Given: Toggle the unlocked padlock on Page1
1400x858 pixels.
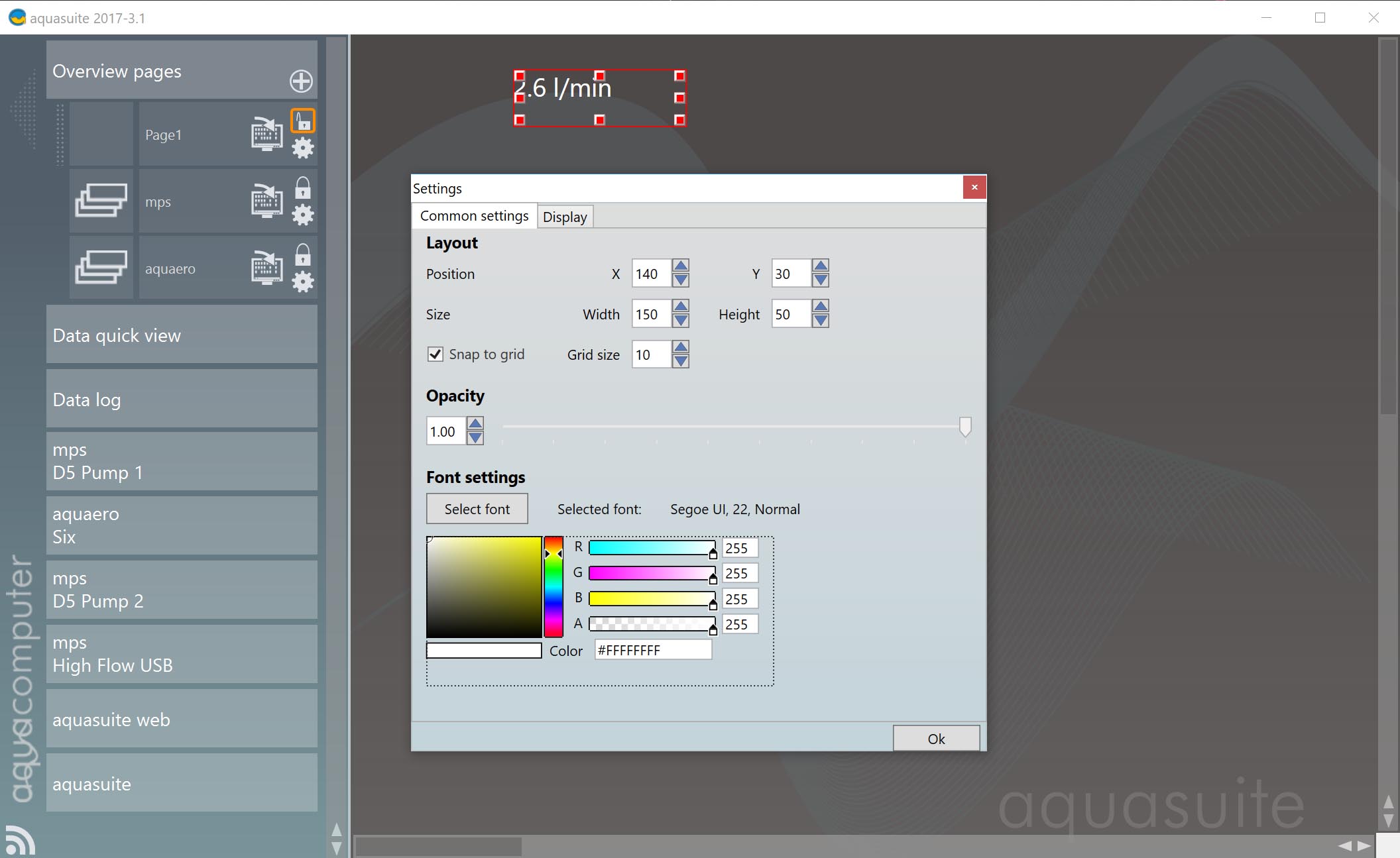Looking at the screenshot, I should click(x=303, y=121).
